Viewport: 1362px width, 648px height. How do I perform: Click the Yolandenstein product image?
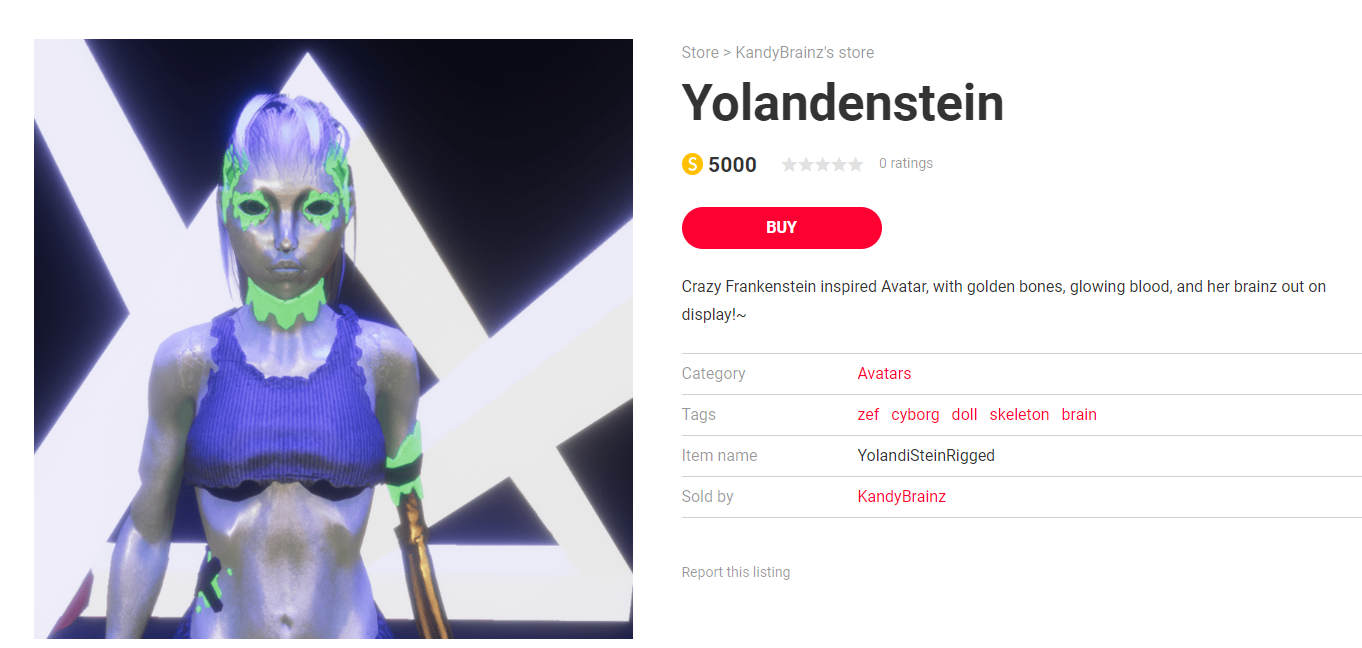pos(333,338)
